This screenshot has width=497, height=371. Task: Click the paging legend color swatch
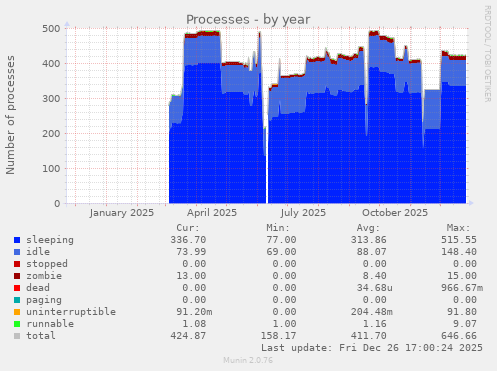pyautogui.click(x=17, y=300)
